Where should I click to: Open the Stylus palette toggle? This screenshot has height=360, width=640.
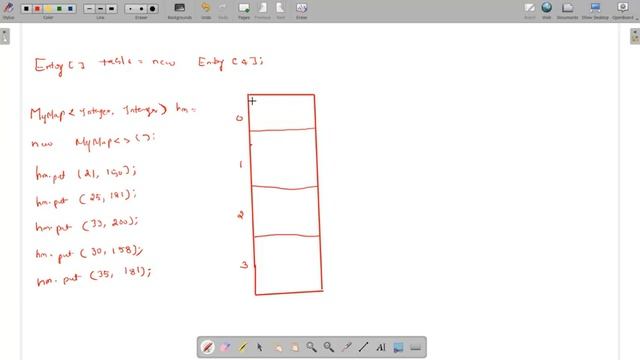(8, 10)
